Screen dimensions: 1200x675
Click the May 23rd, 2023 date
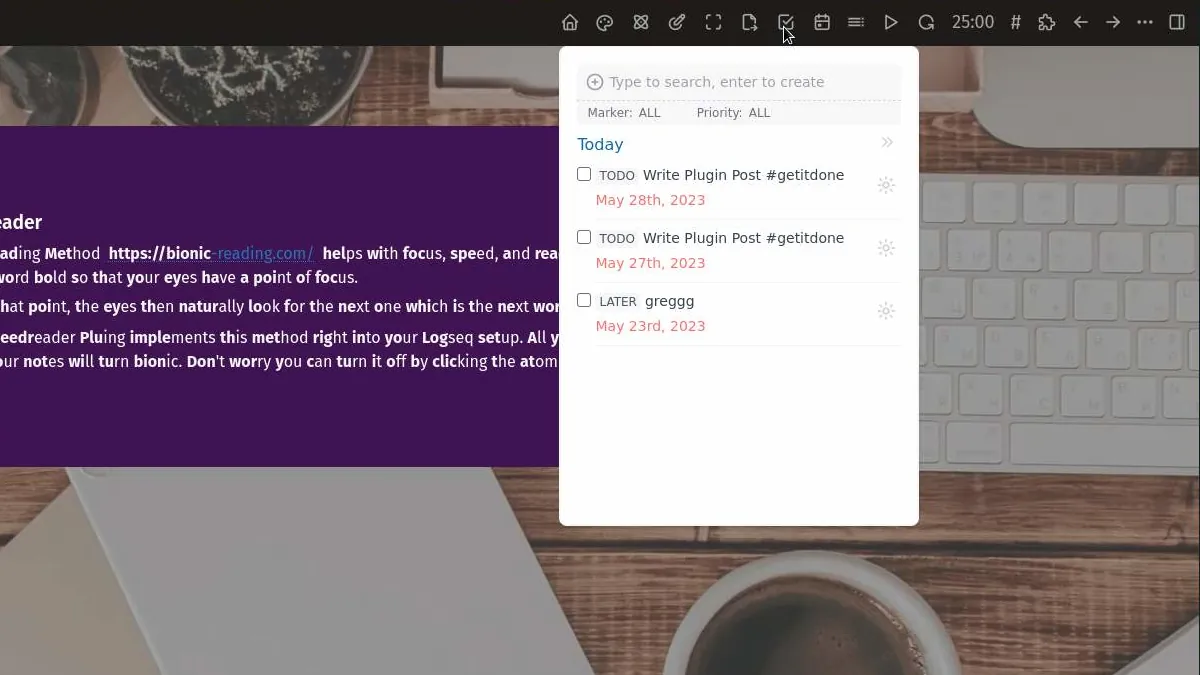[650, 326]
